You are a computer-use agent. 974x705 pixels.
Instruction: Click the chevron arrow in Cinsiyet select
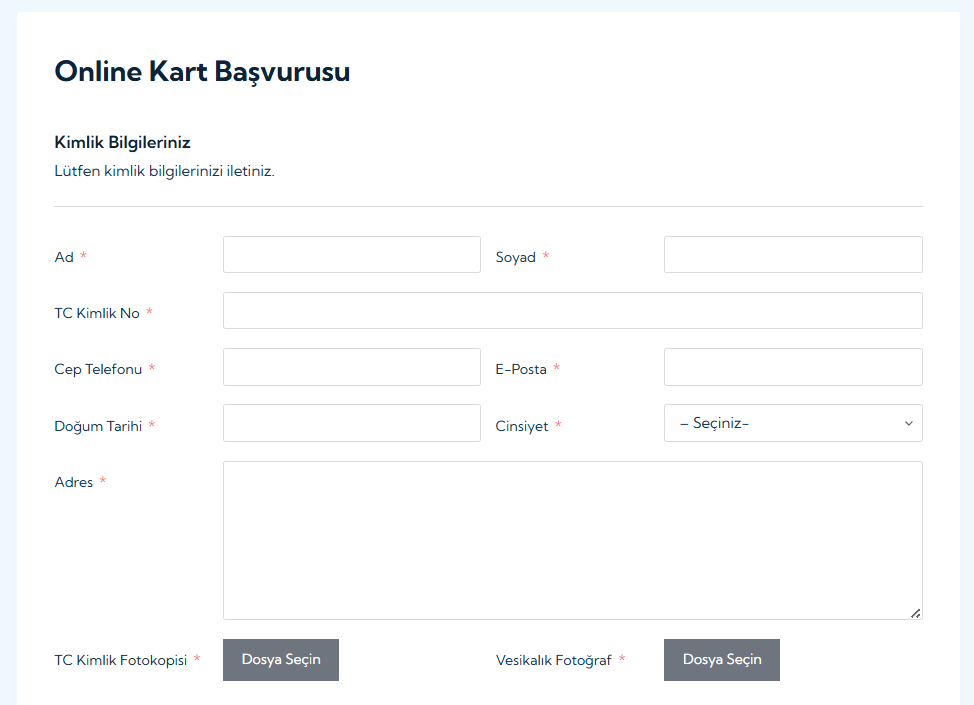point(908,423)
